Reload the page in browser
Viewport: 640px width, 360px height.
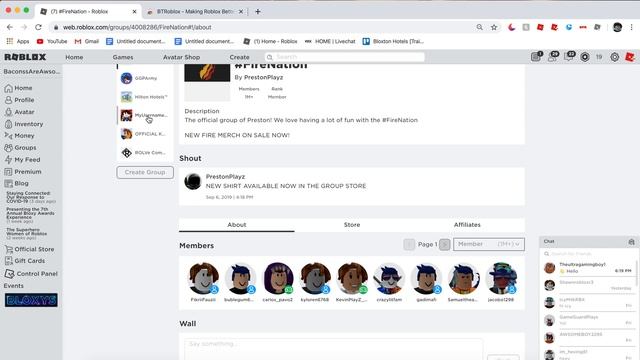38,27
